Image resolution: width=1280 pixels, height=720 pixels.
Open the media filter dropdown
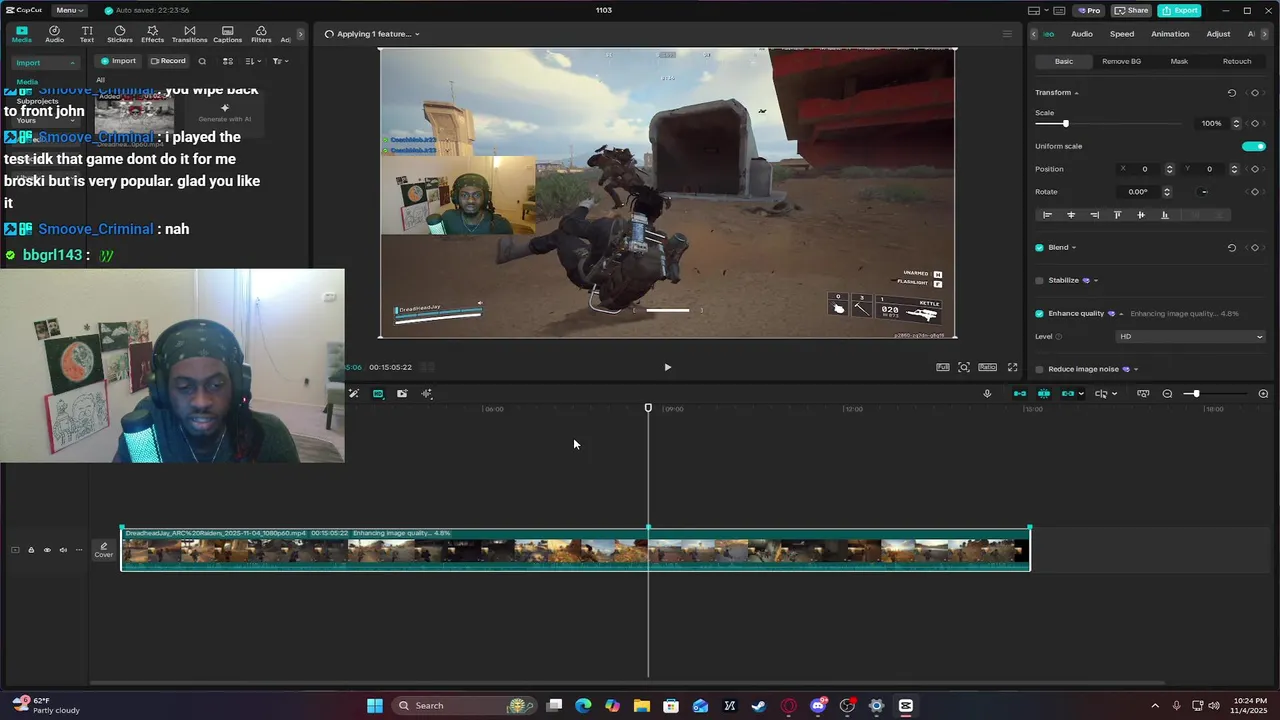281,61
